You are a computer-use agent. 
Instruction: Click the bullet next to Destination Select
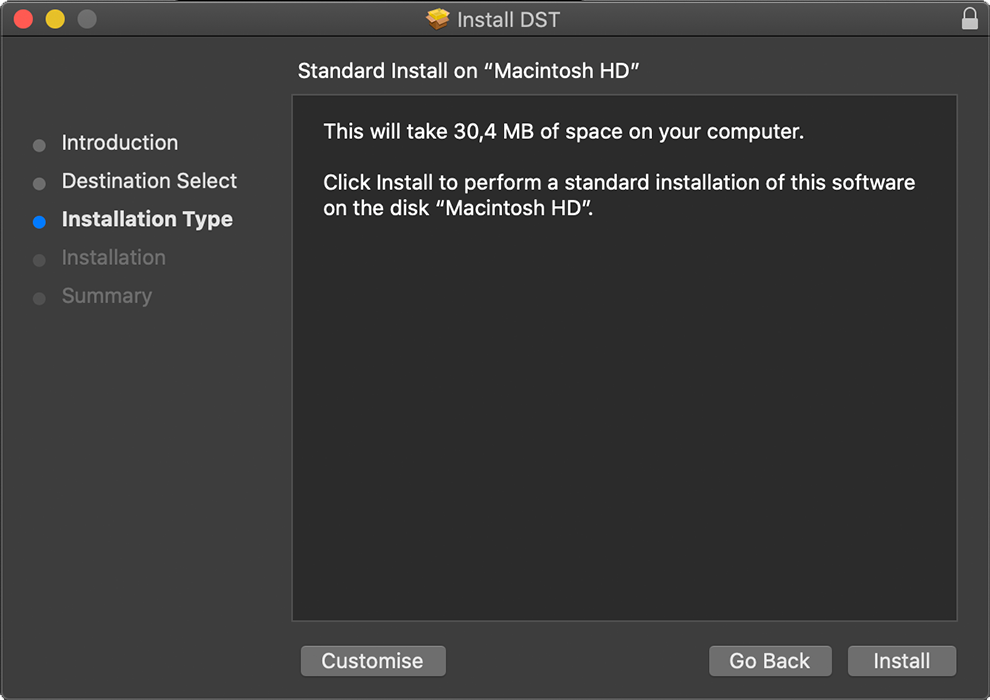40,184
